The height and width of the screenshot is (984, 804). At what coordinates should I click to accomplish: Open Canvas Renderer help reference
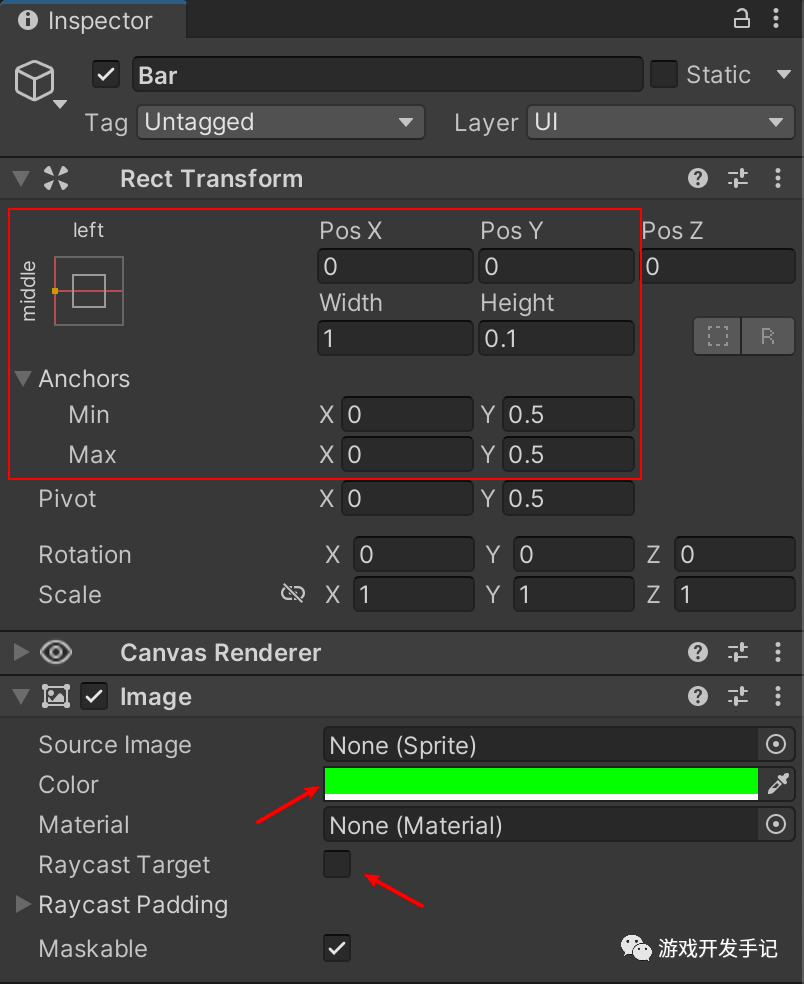pyautogui.click(x=698, y=652)
